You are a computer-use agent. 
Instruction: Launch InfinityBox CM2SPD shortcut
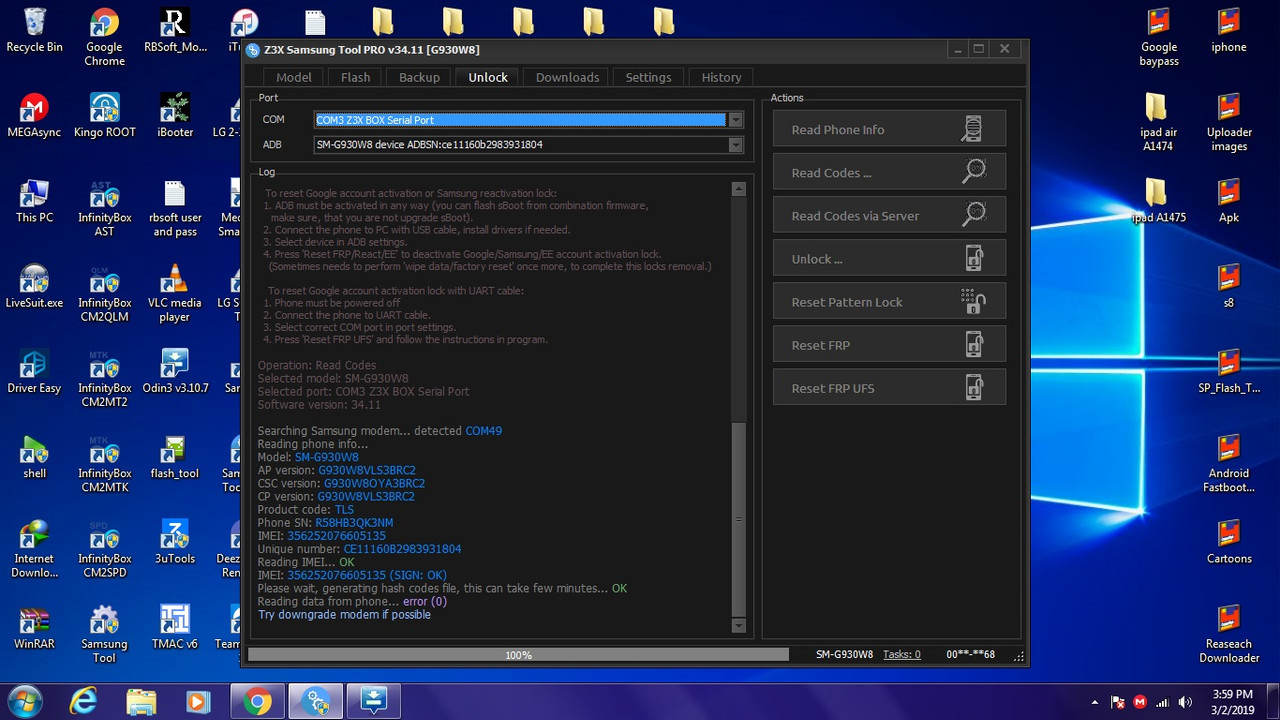coord(104,548)
